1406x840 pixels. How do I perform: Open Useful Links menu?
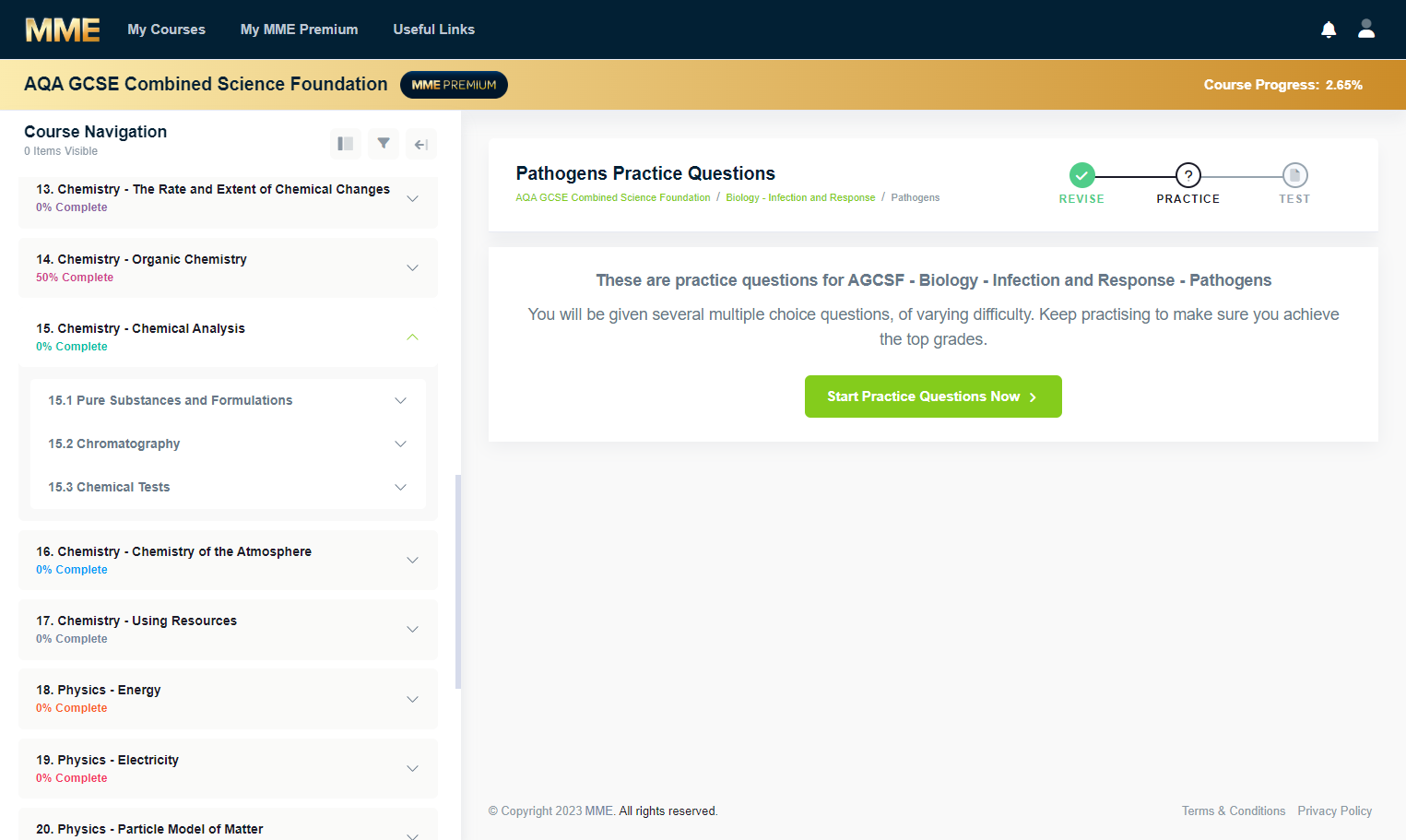[x=433, y=30]
